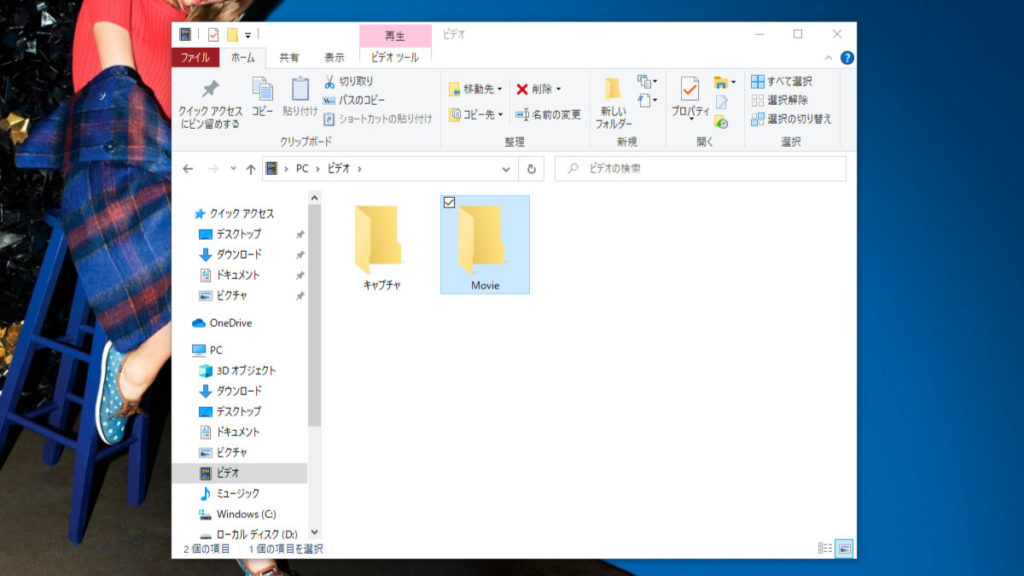Click the クイックアクセスにピン留めする pin icon
Viewport: 1024px width, 576px height.
pyautogui.click(x=210, y=90)
